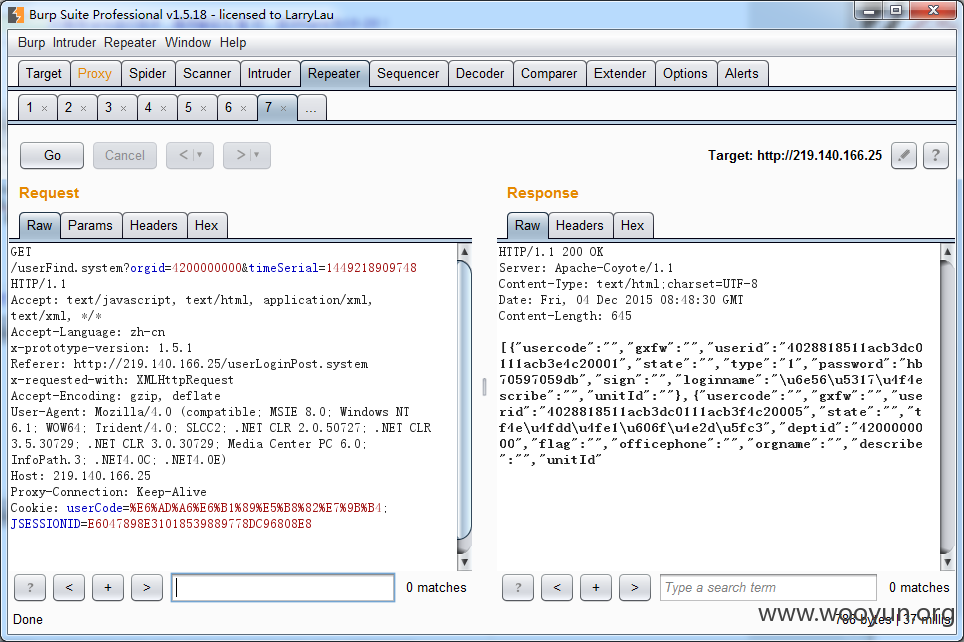Click the request pane scrollbar up arrow
Screen dimensions: 964x642
pos(465,252)
